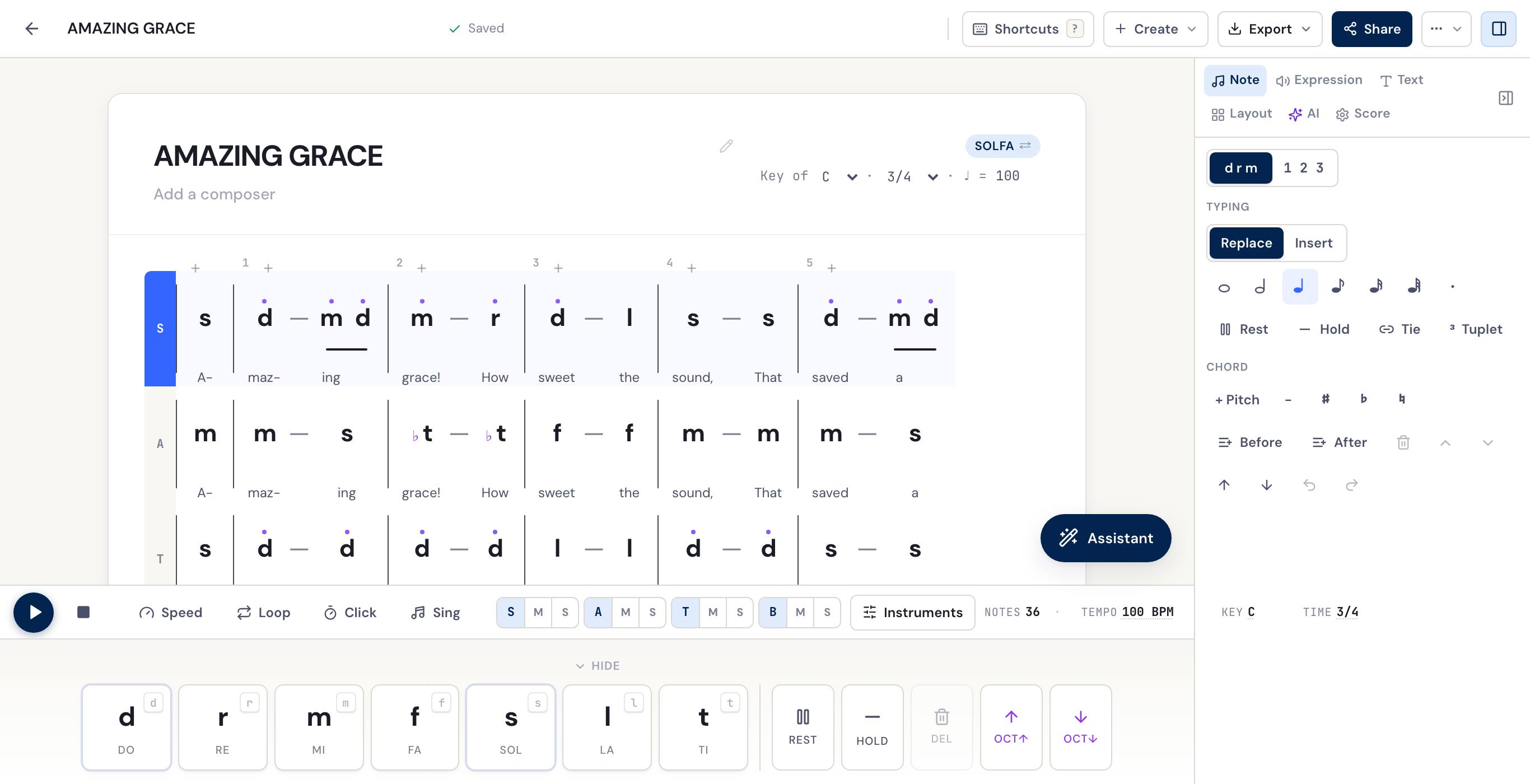The image size is (1530, 784).
Task: Redo the last action
Action: [x=1352, y=486]
